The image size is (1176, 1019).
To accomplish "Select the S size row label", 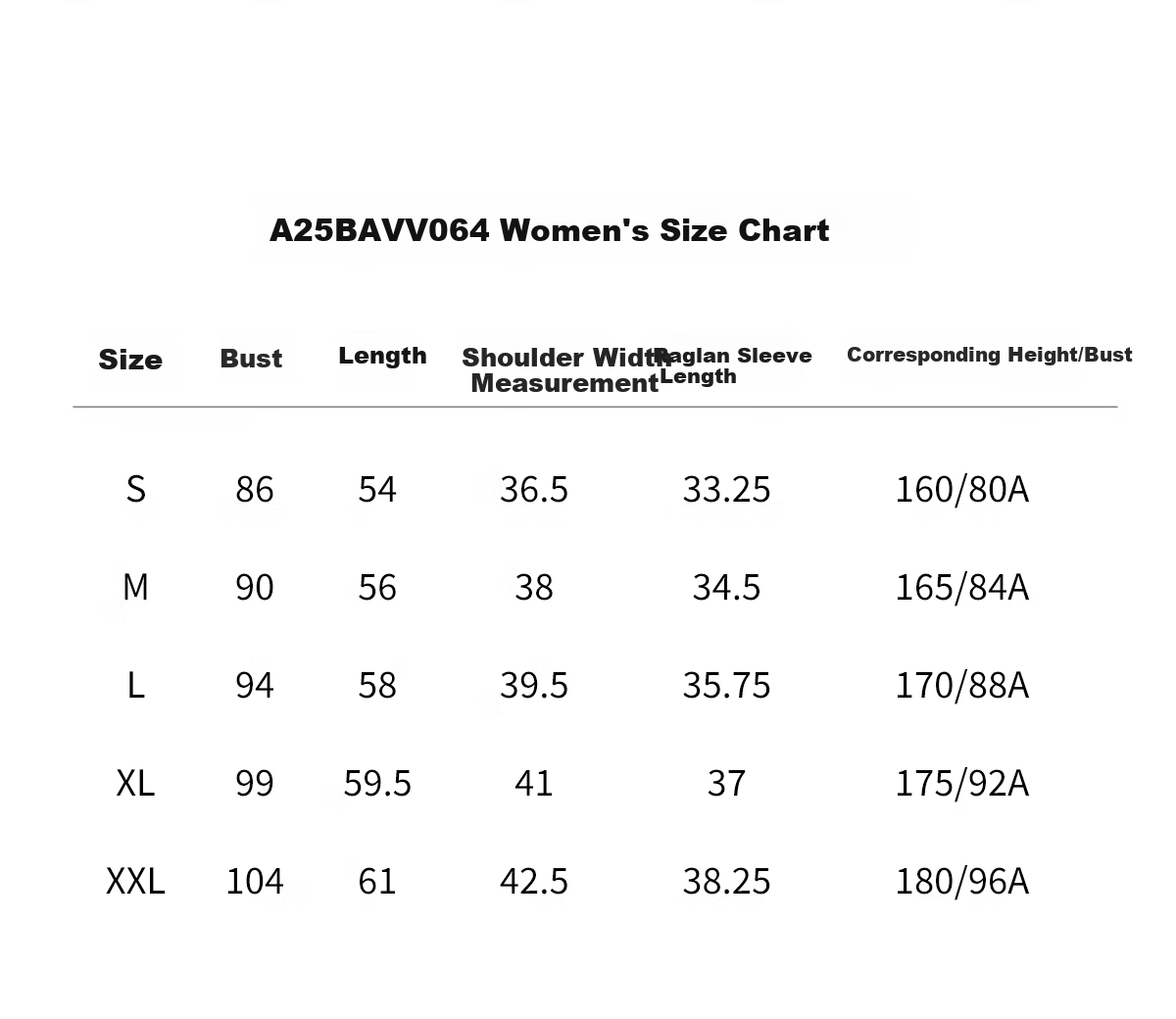I will [x=136, y=489].
